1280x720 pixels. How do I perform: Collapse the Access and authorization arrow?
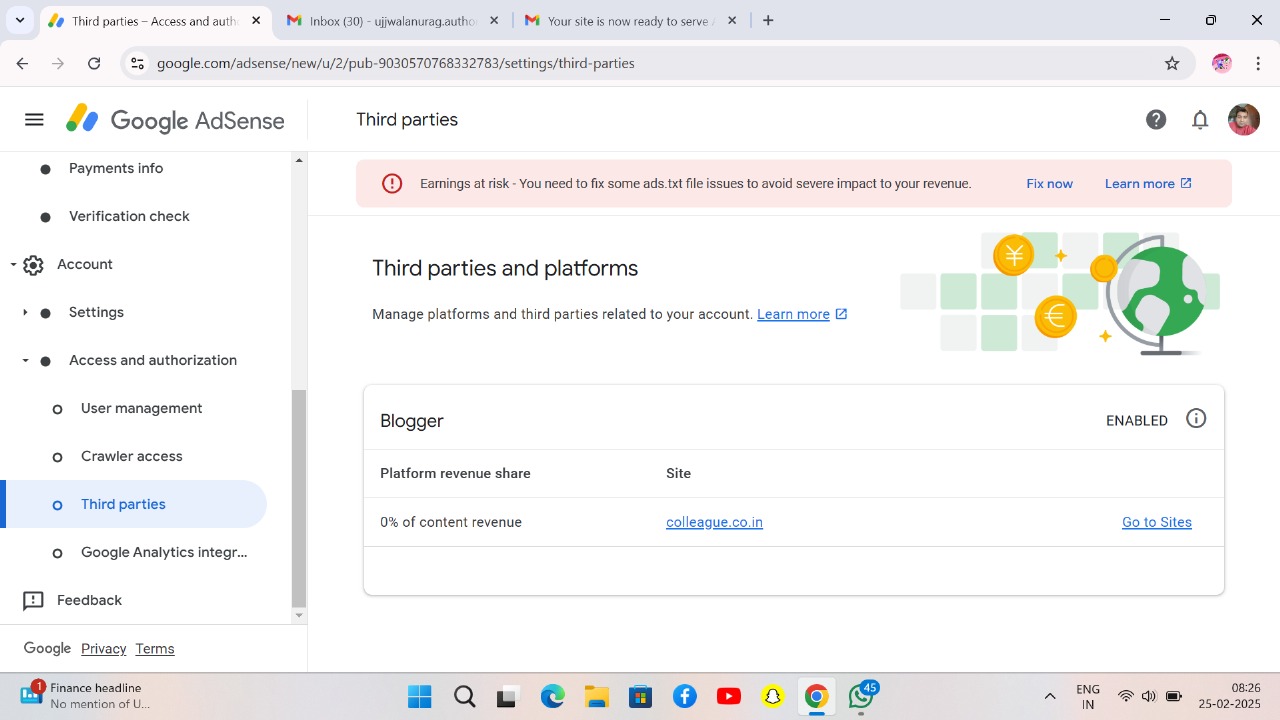25,361
